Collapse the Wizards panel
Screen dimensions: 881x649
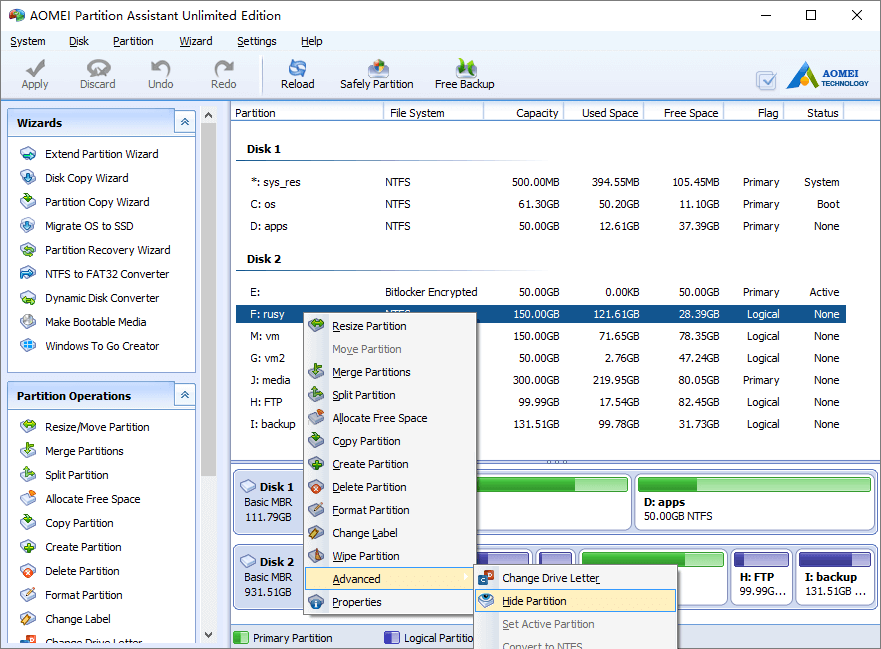(185, 122)
